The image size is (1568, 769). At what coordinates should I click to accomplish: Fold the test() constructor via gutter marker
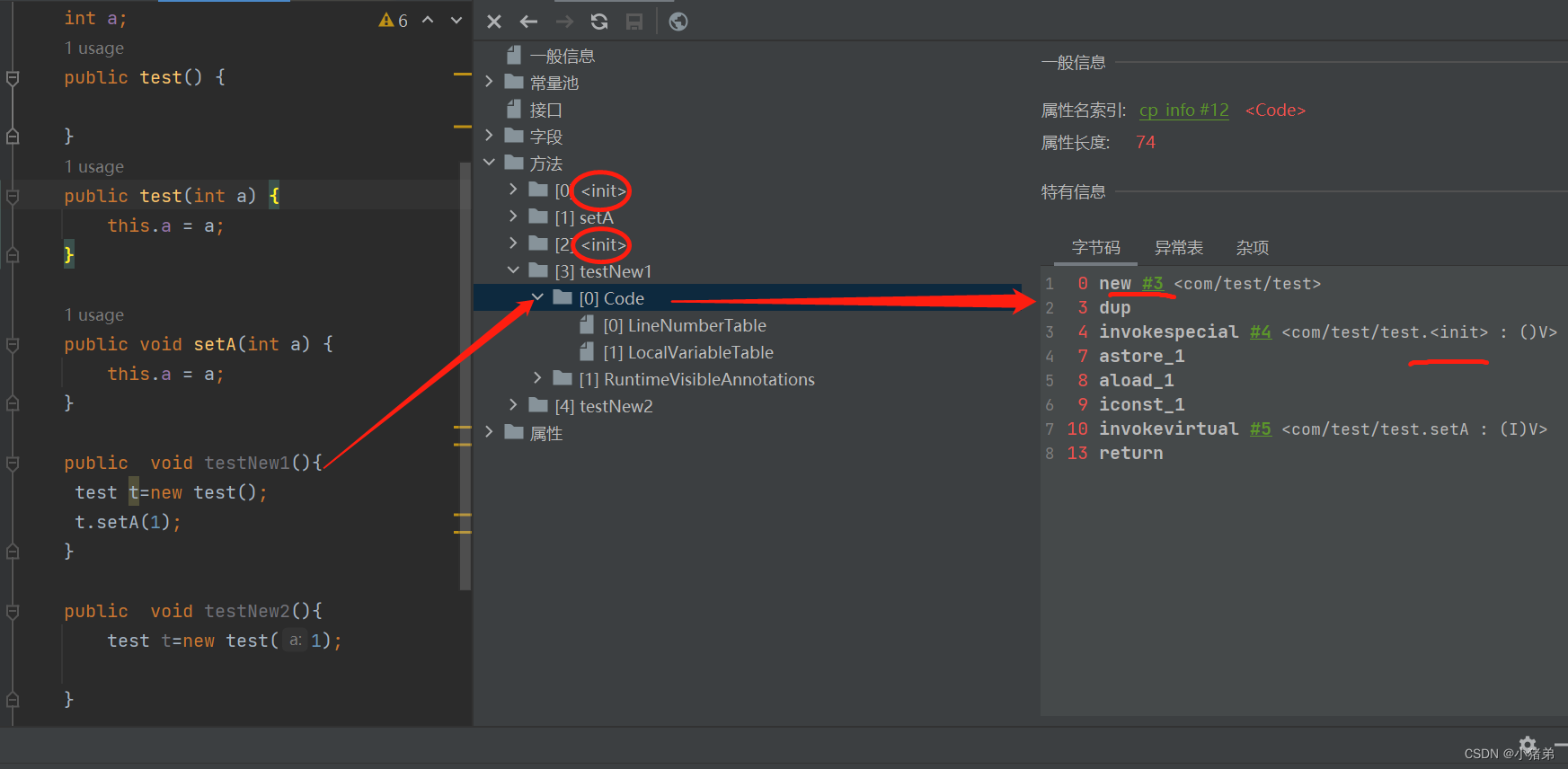coord(13,78)
